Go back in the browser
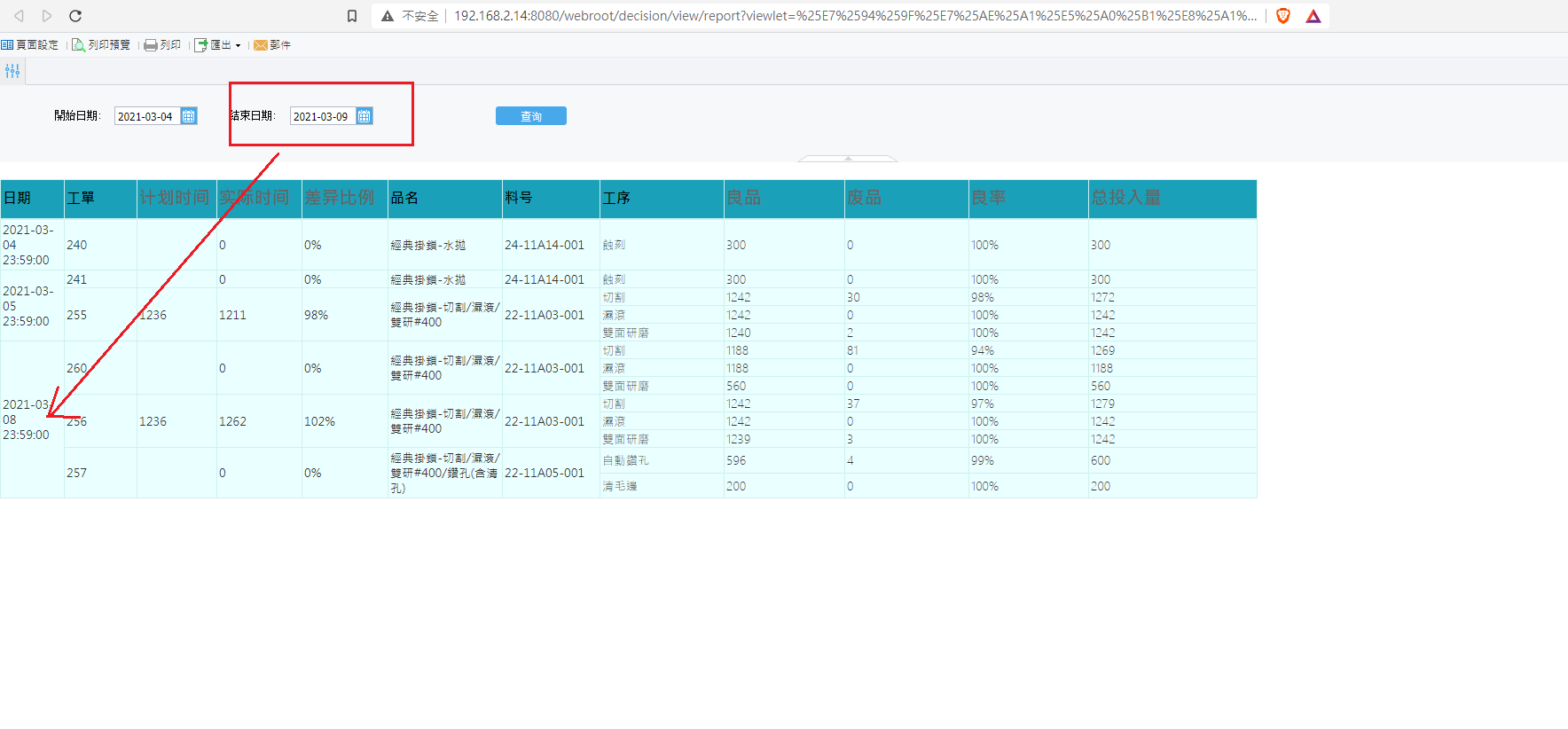The width and height of the screenshot is (1568, 729). point(19,16)
